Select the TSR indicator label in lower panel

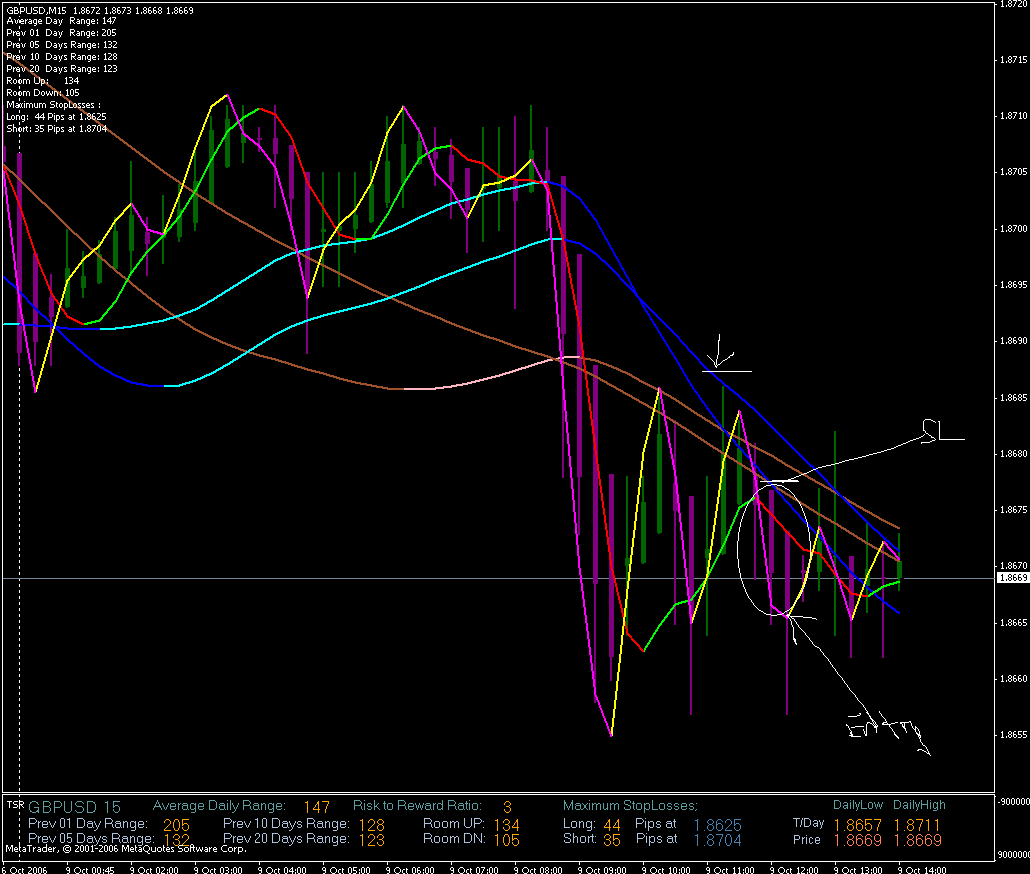pyautogui.click(x=15, y=803)
